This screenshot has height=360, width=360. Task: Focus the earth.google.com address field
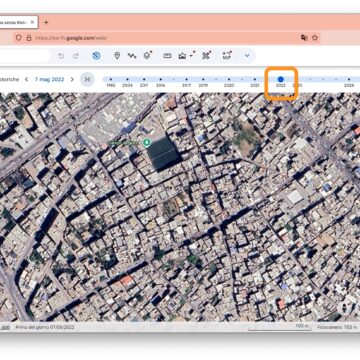166,38
